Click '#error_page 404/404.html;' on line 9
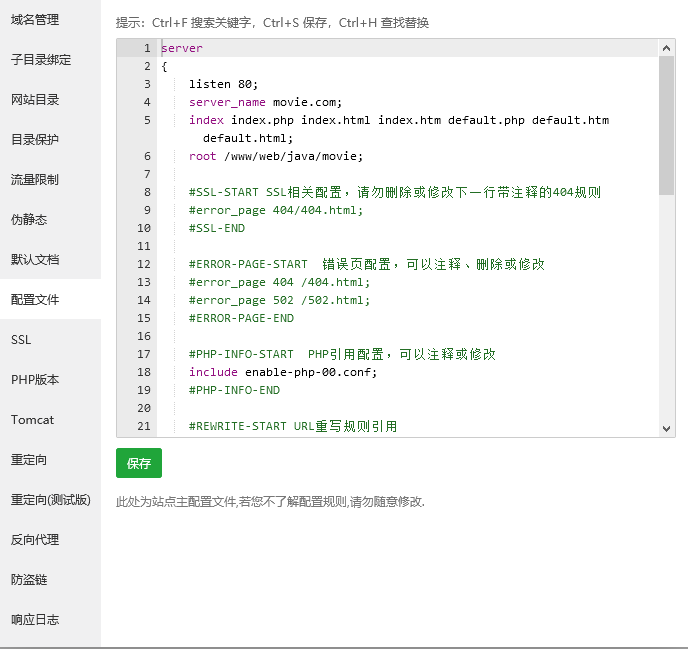Screen dimensions: 688x649 tap(276, 210)
